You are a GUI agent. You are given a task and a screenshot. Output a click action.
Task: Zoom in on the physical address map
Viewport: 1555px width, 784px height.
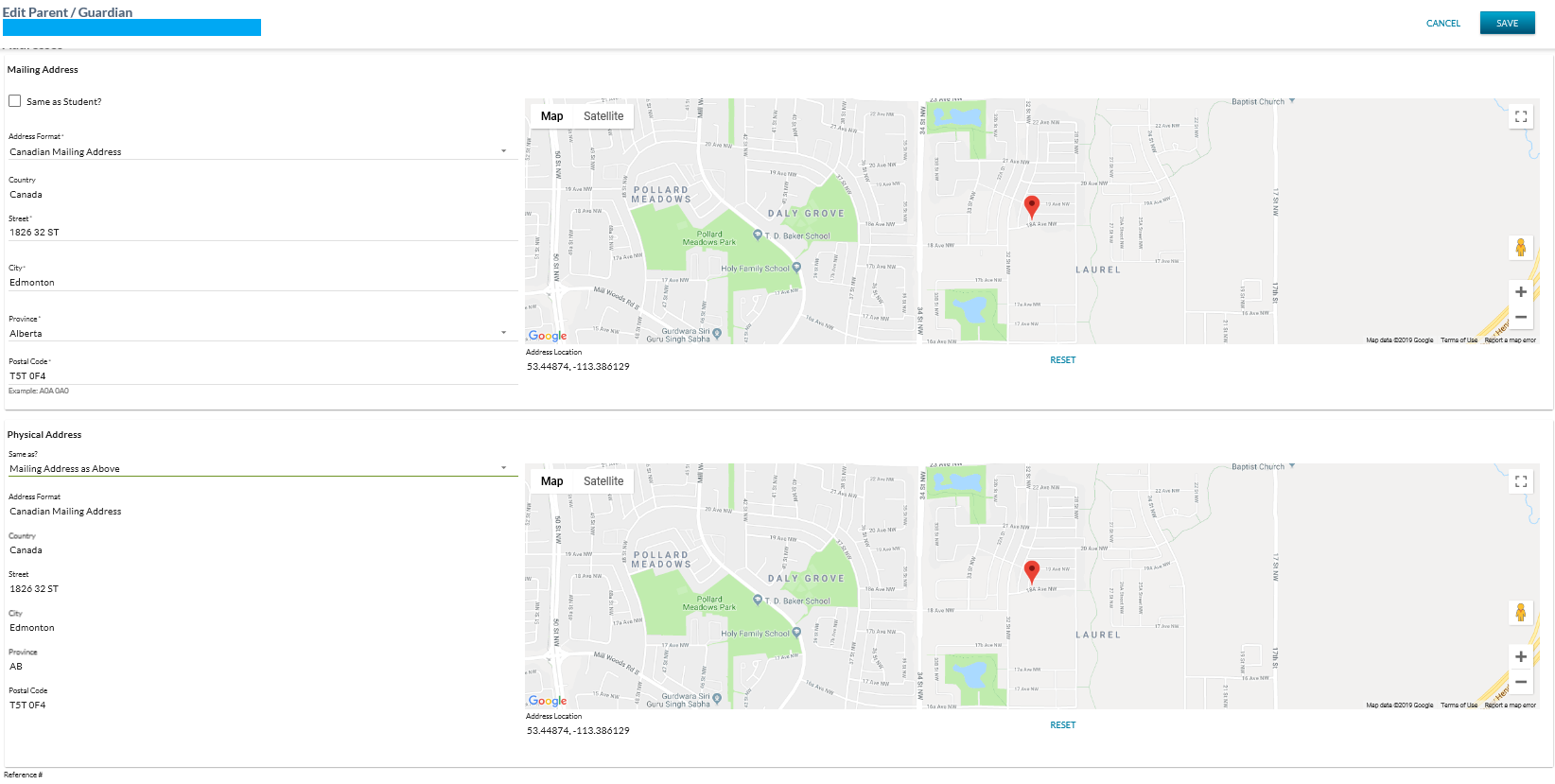pos(1520,657)
